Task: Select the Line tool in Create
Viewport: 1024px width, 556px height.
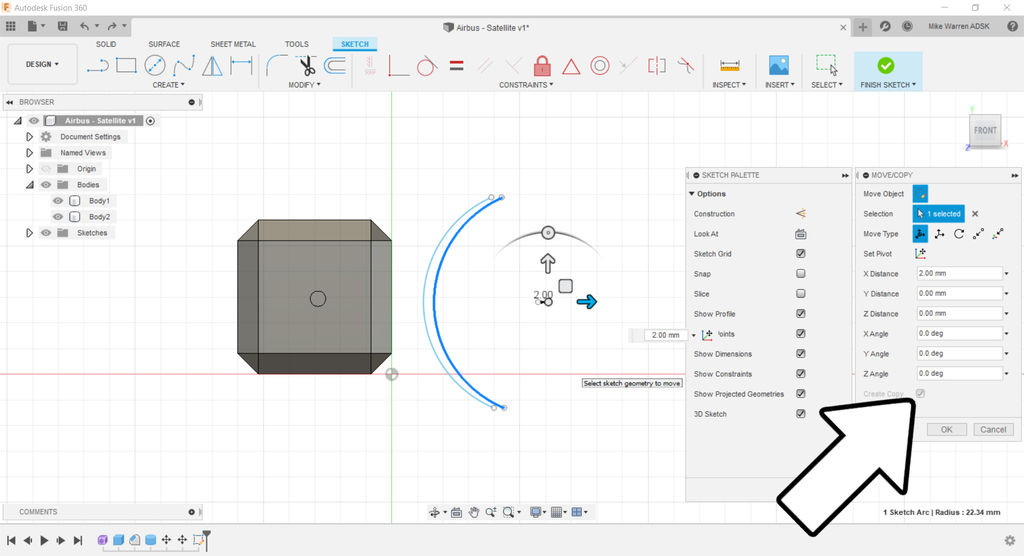Action: point(98,65)
